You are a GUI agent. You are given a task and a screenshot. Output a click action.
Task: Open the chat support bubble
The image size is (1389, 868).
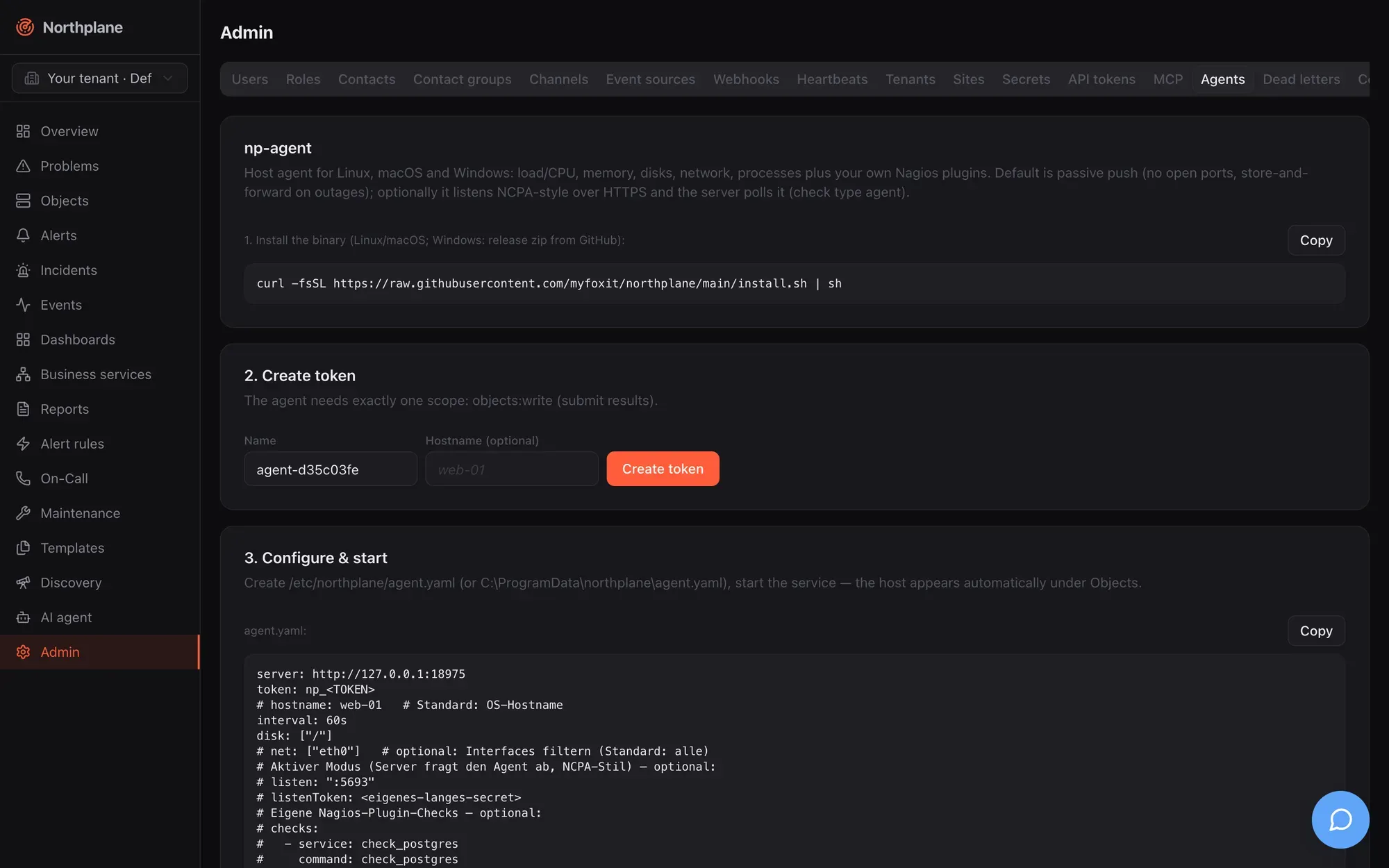(x=1340, y=819)
